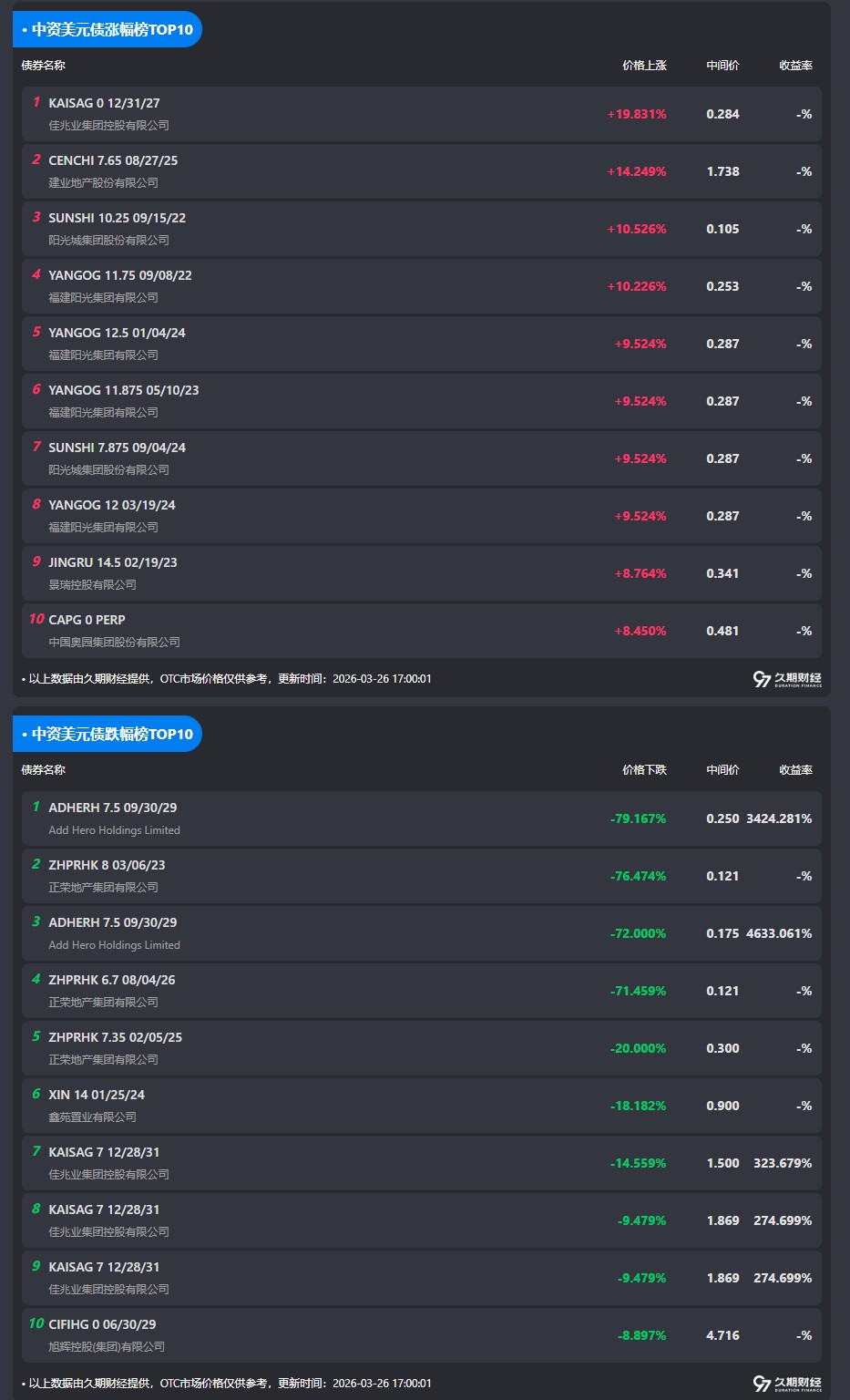Open the JINGRU 14.5 02/19/23 bond row
The width and height of the screenshot is (850, 1400).
113,562
